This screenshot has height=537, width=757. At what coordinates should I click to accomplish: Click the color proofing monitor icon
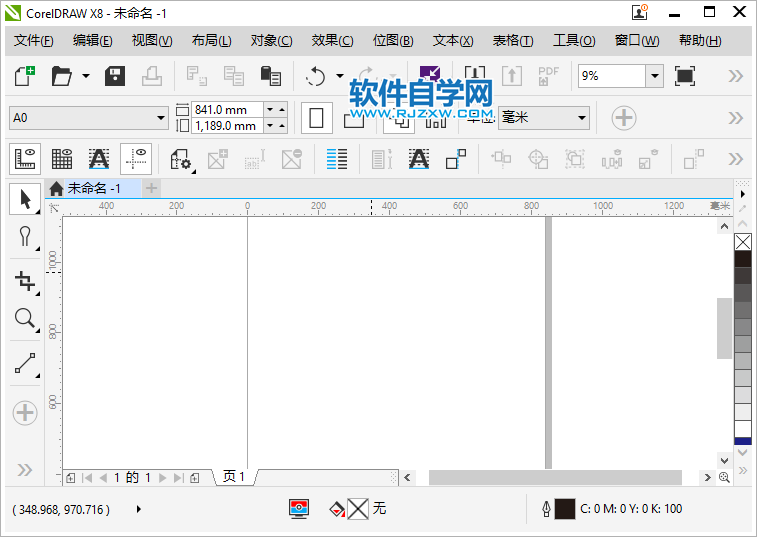pyautogui.click(x=299, y=509)
